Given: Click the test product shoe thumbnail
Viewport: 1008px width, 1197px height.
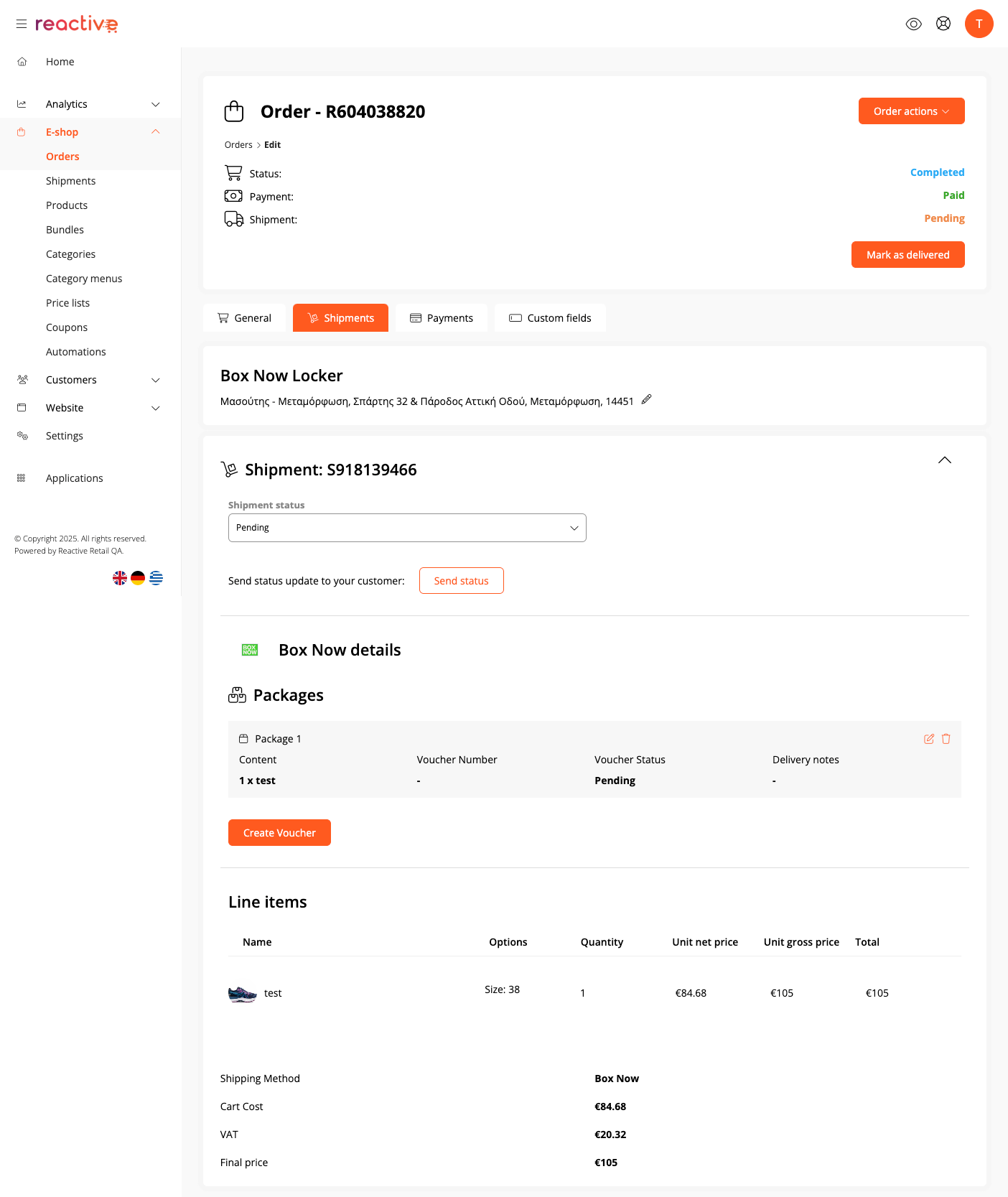Looking at the screenshot, I should 243,994.
